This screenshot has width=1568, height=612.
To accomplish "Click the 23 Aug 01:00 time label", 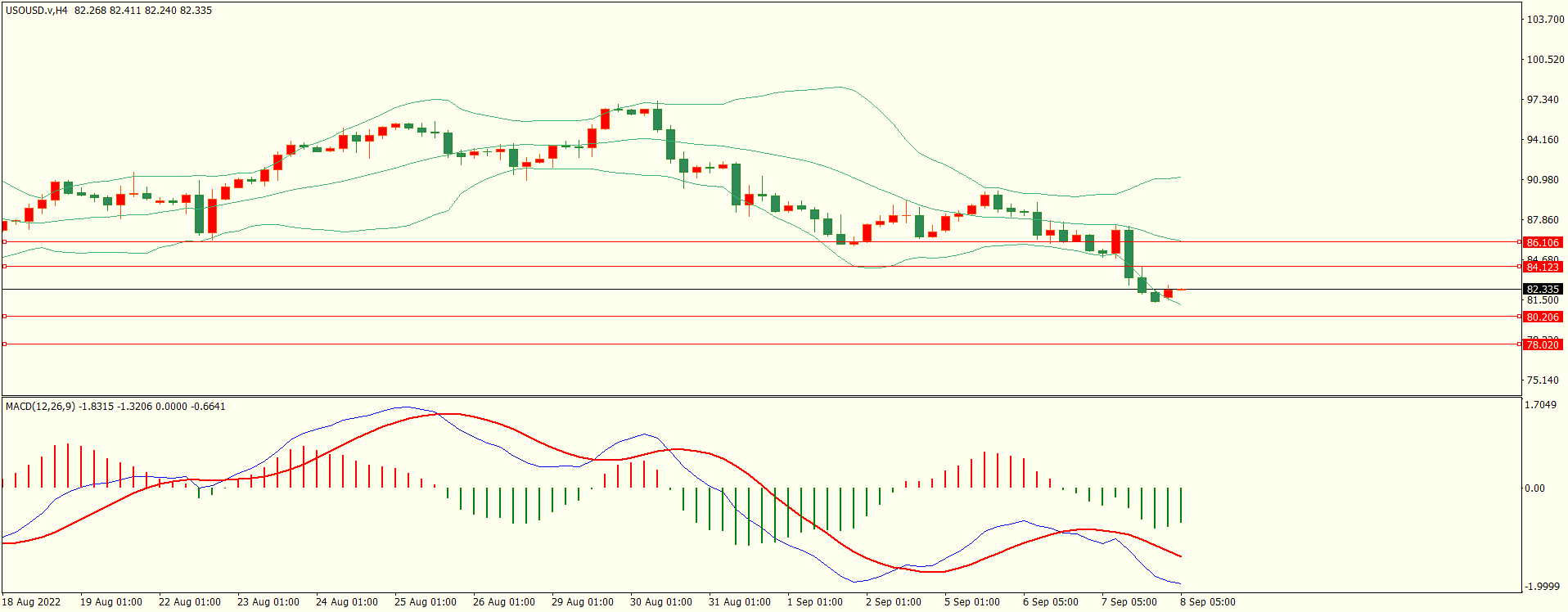I will (x=268, y=601).
